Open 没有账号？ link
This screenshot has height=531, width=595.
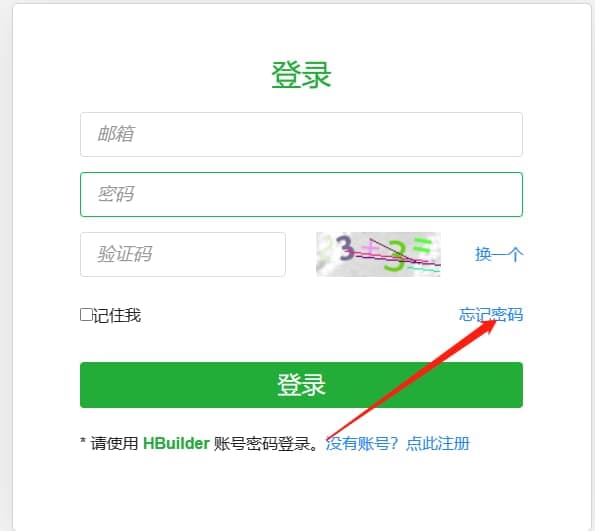tap(362, 443)
